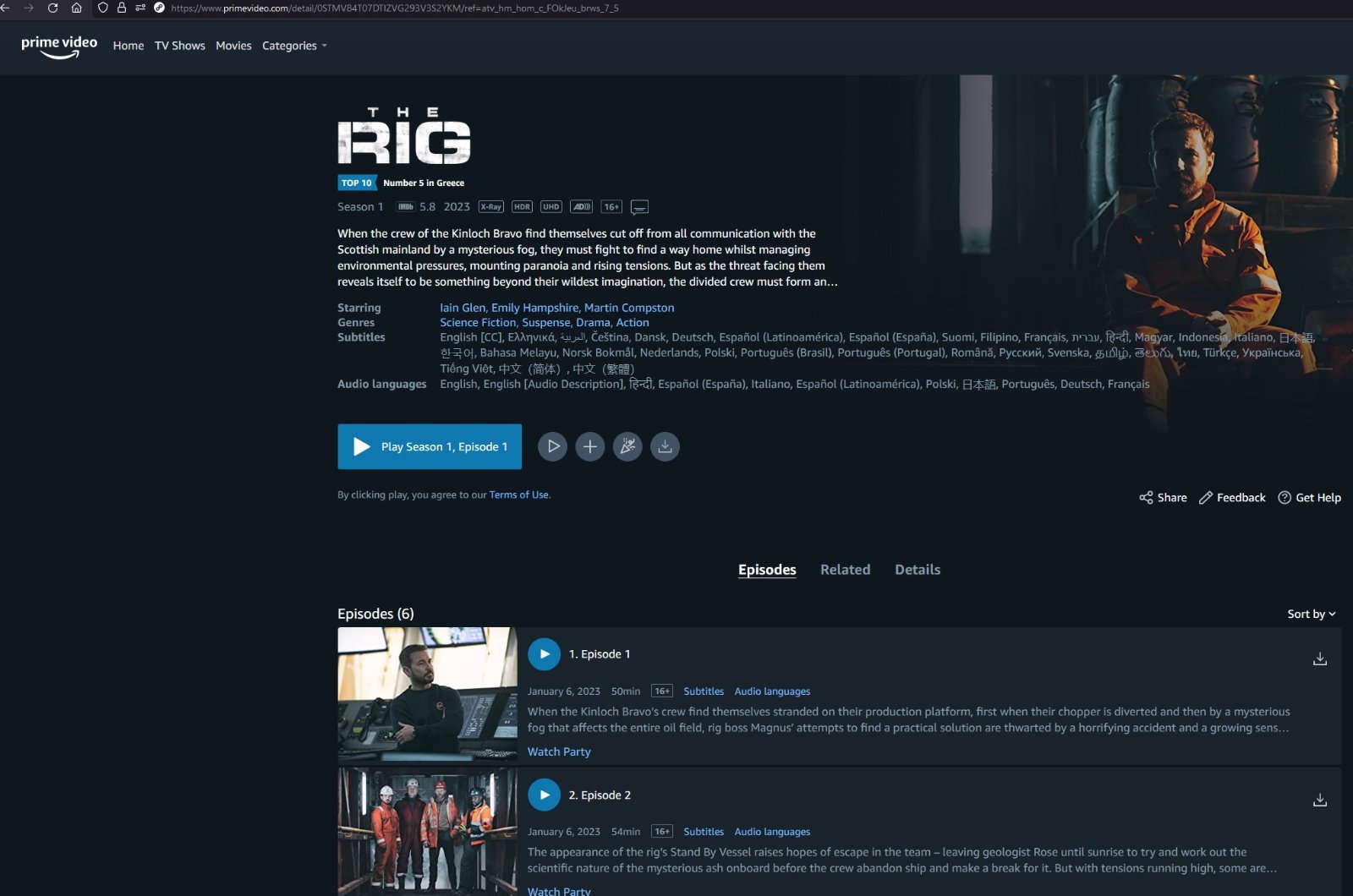This screenshot has width=1353, height=896.
Task: Play Season 1, Episode 1 button
Action: point(430,446)
